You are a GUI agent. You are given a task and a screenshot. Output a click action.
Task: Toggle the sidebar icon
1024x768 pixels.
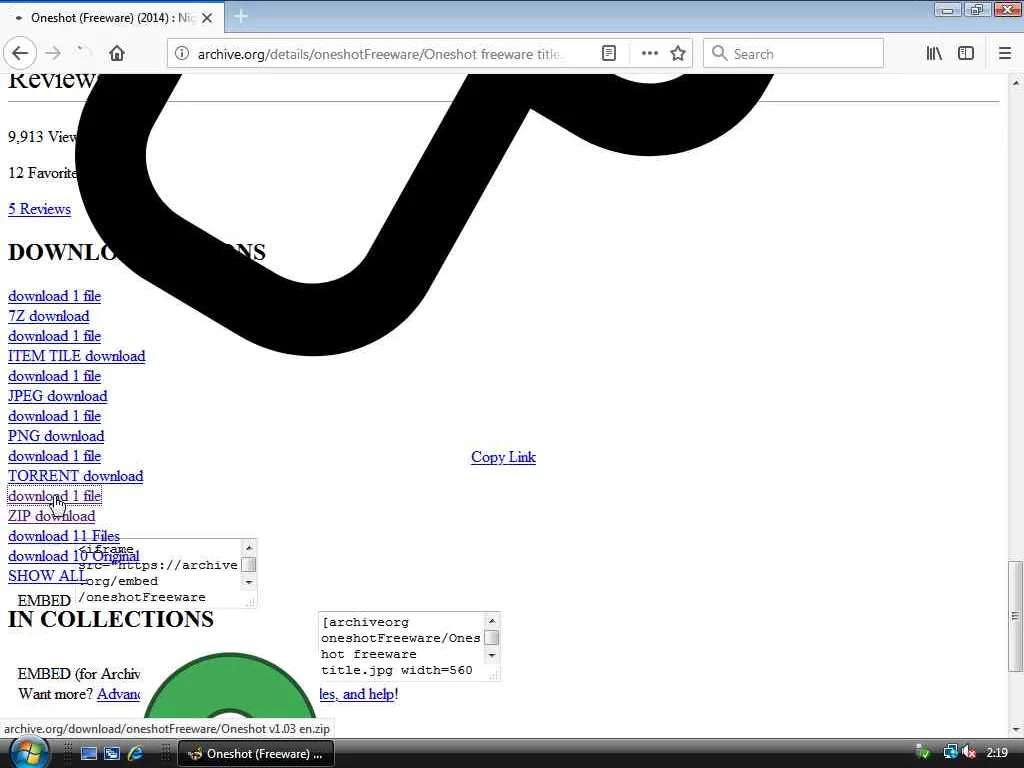point(966,54)
